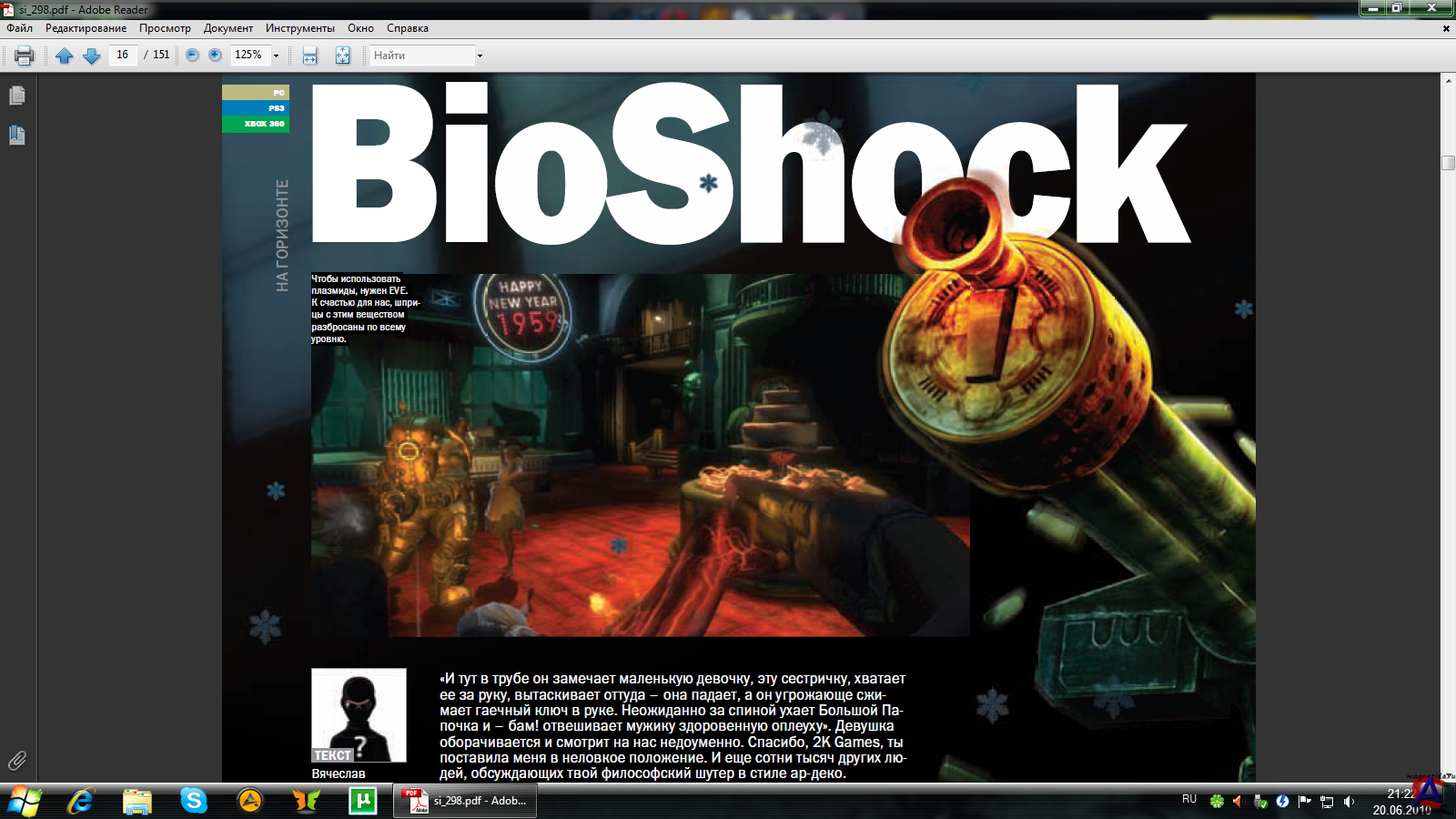Image resolution: width=1456 pixels, height=819 pixels.
Task: Click the fit width scrolling icon
Action: pos(309,56)
